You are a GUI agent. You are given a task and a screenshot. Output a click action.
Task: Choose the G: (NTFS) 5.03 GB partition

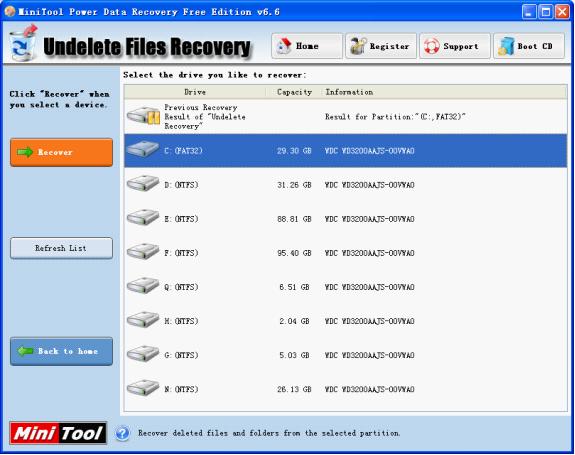(x=345, y=355)
